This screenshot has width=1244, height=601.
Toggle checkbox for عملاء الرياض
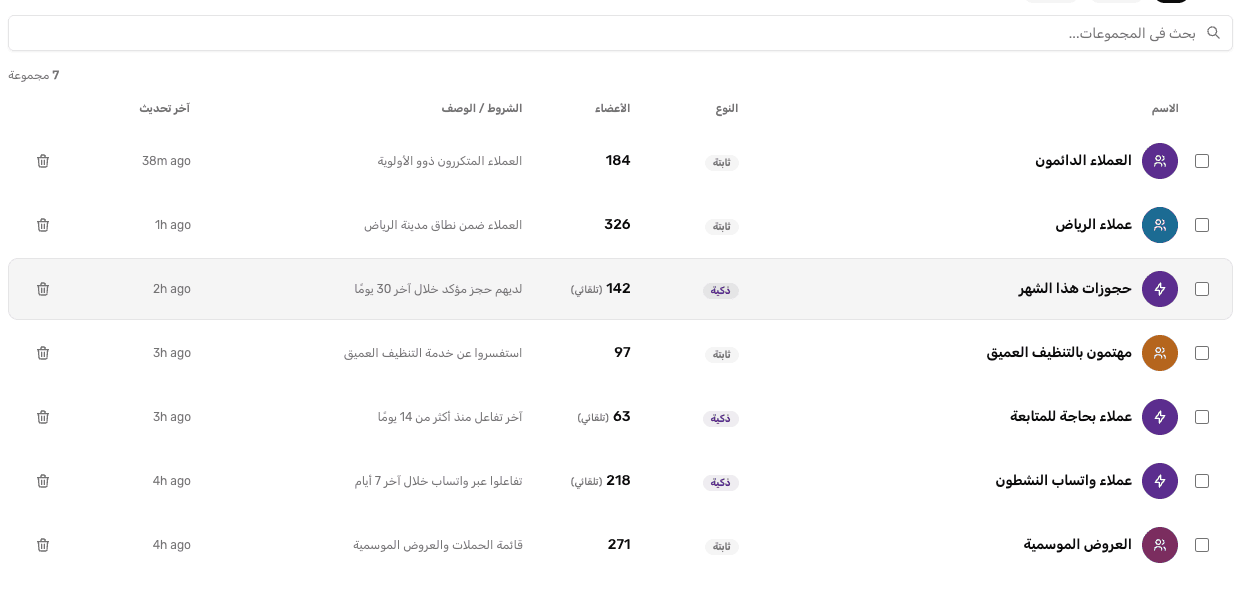(x=1202, y=225)
